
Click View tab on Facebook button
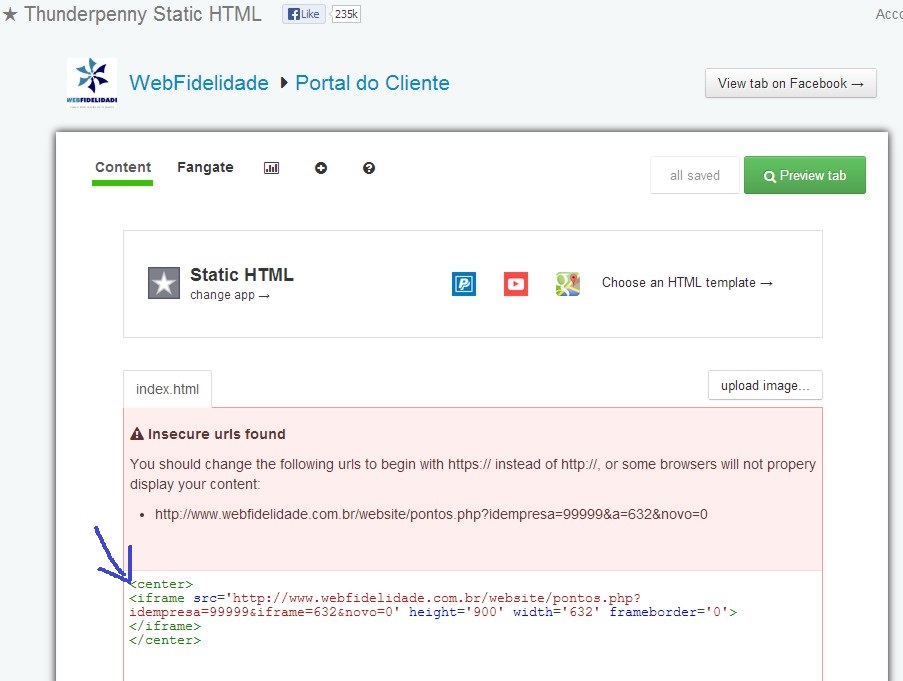click(791, 83)
